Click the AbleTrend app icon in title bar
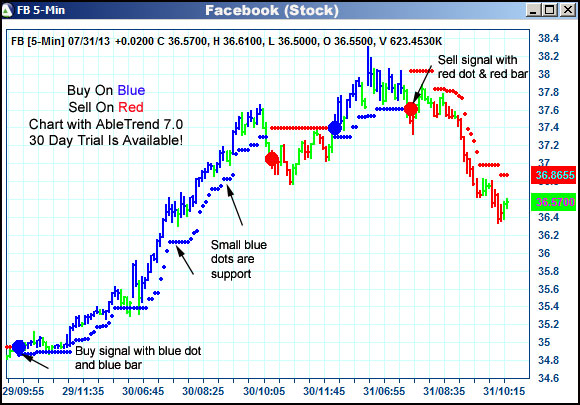This screenshot has height=405, width=580. pyautogui.click(x=7, y=10)
